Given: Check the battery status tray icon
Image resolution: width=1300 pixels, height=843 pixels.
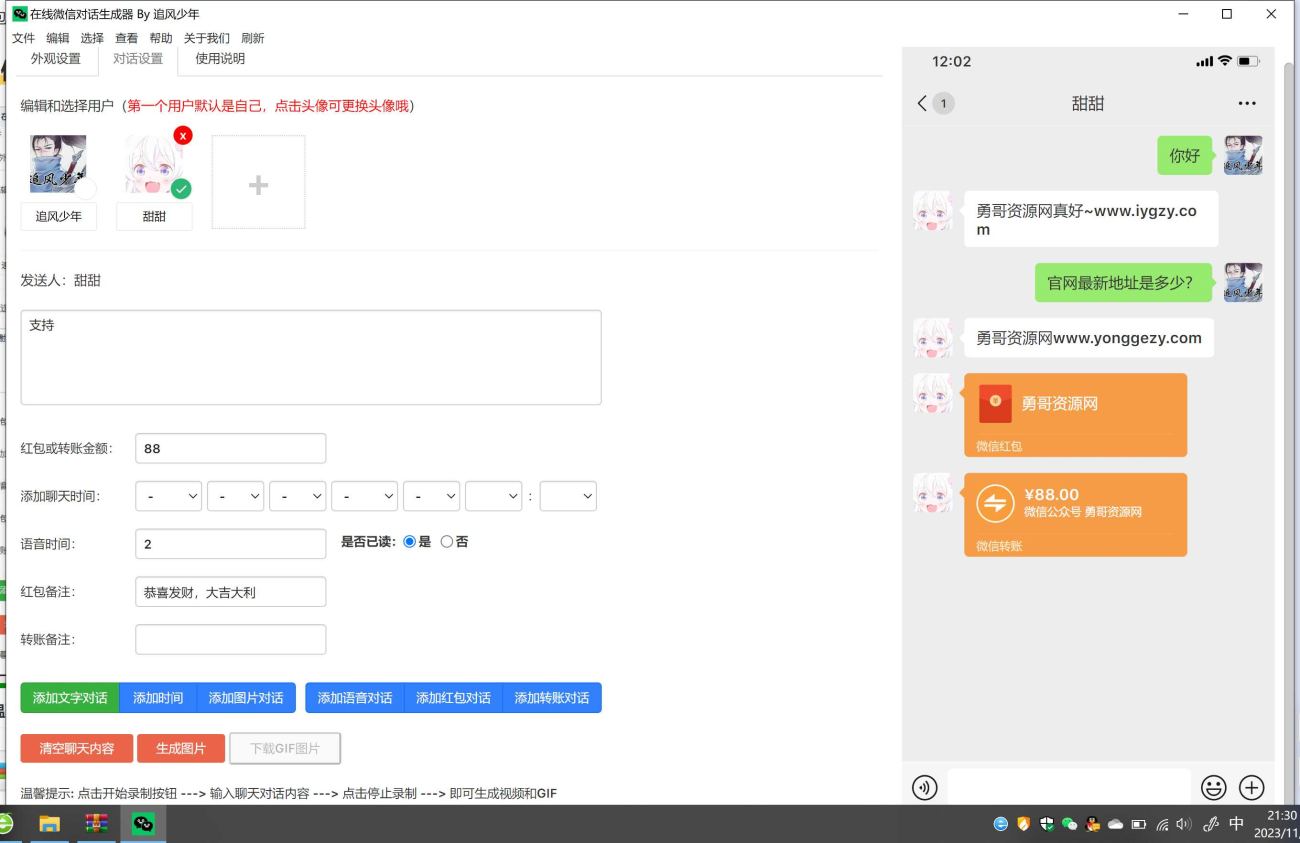Looking at the screenshot, I should [x=1138, y=825].
